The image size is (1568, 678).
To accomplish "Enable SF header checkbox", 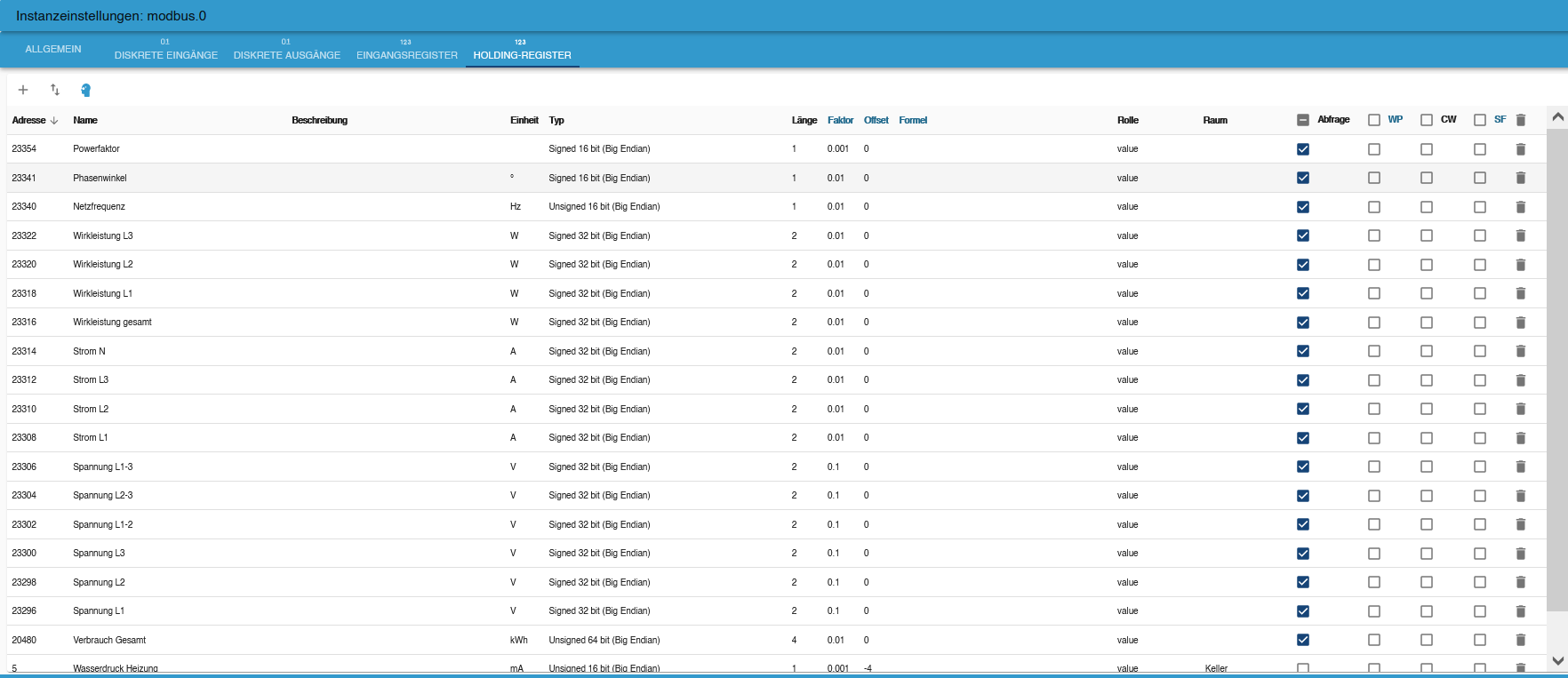I will pyautogui.click(x=1480, y=120).
